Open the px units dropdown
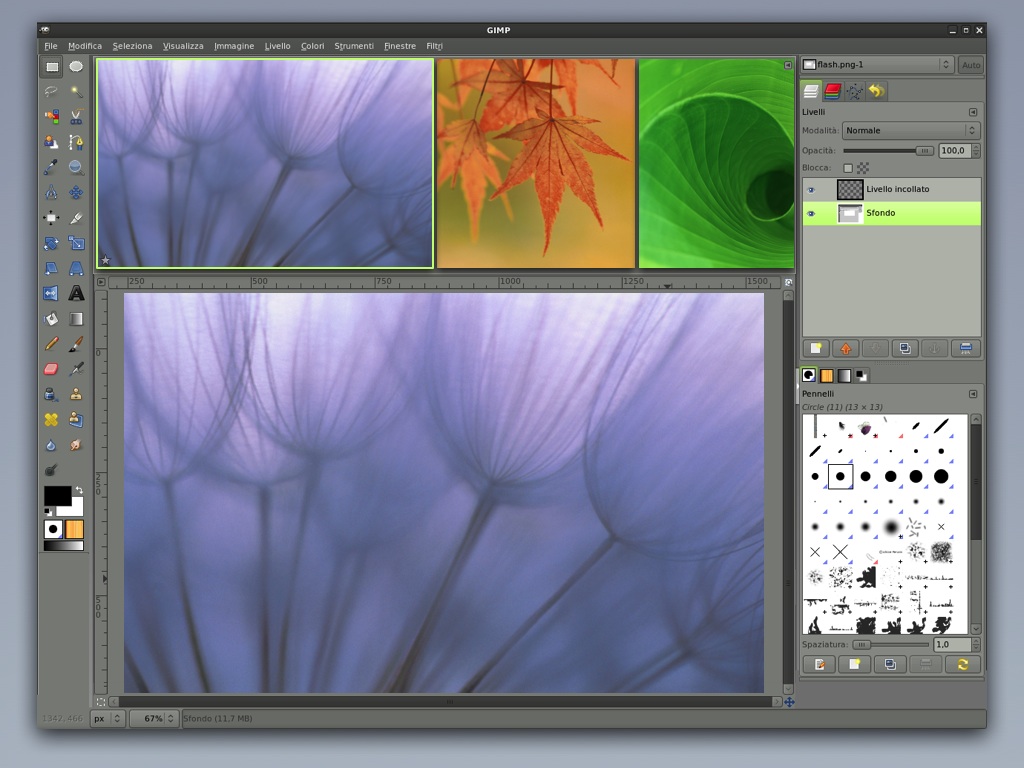The height and width of the screenshot is (768, 1024). [105, 718]
